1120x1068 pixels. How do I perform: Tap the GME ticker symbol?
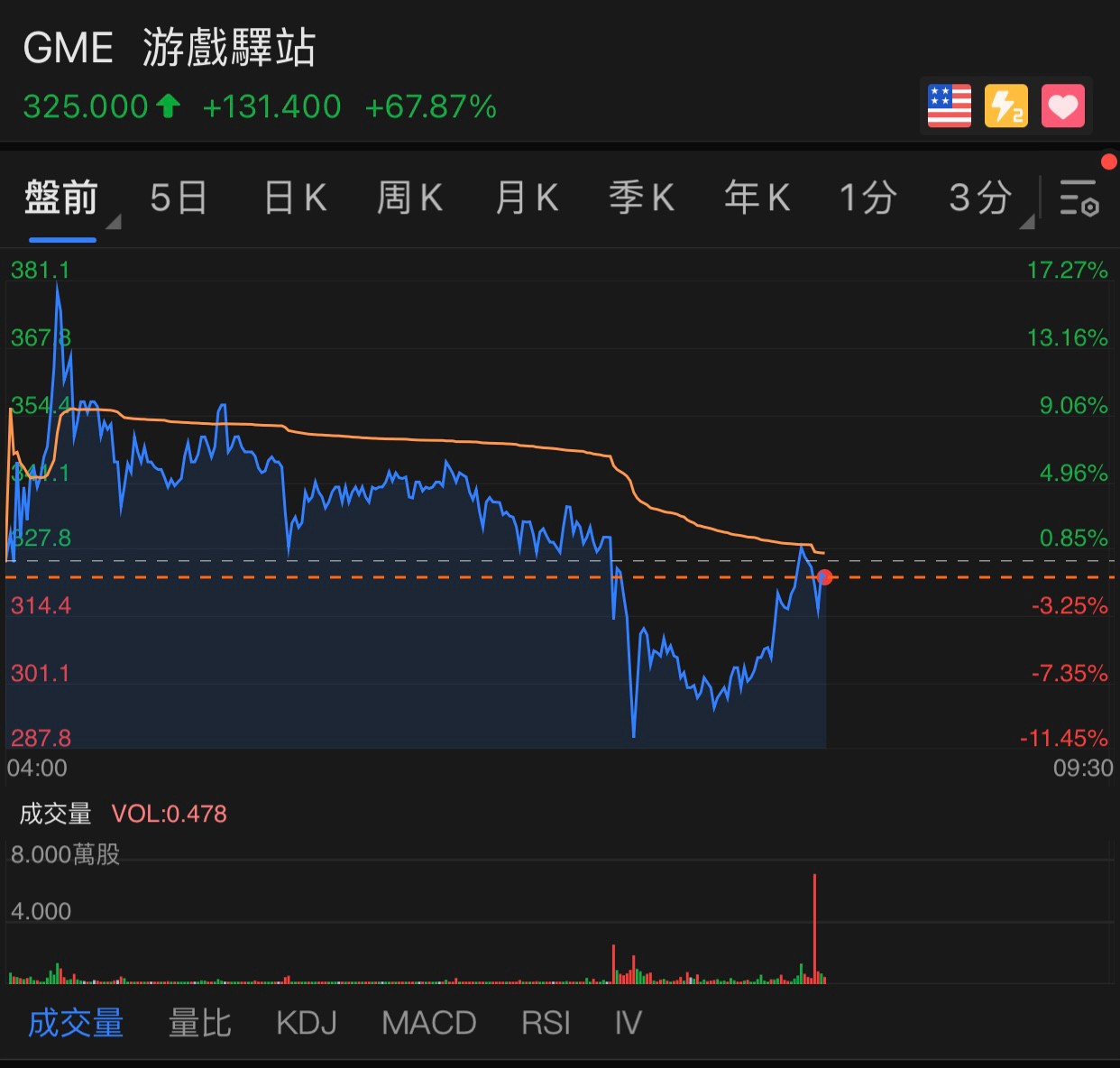coord(69,48)
